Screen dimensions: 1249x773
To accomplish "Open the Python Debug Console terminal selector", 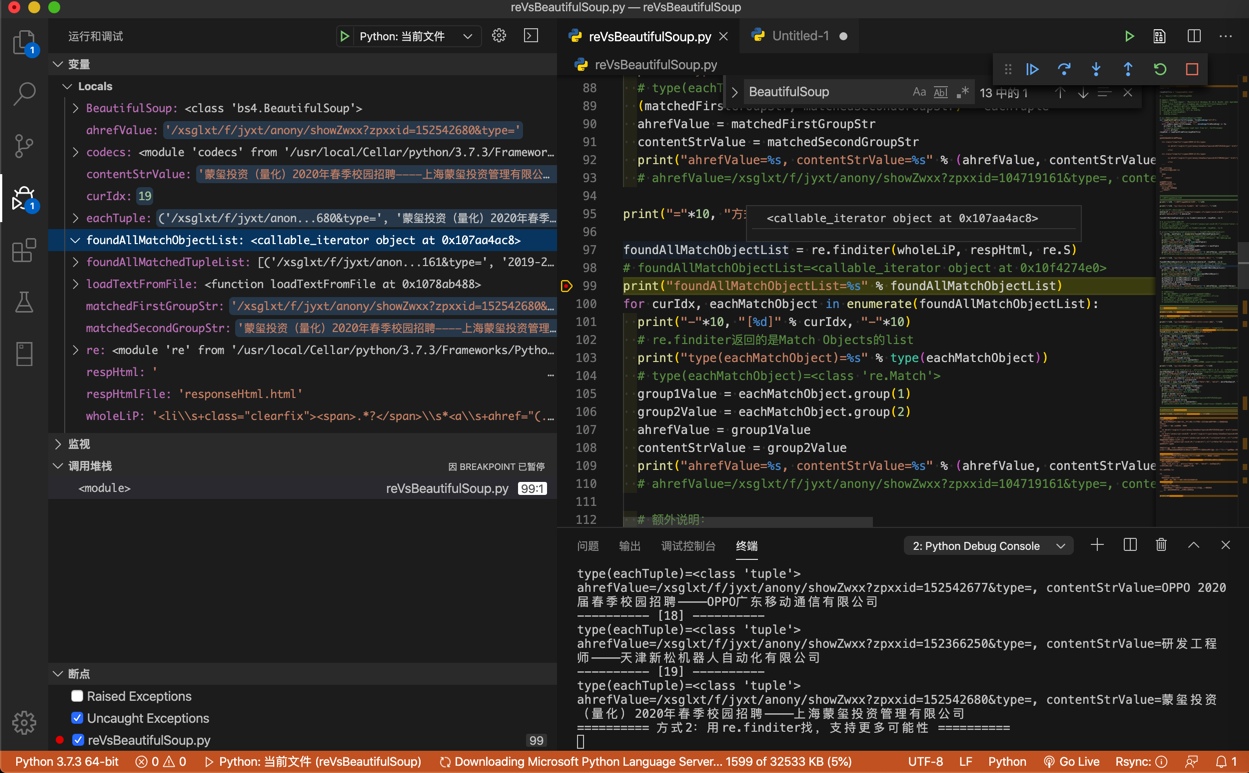I will pos(988,546).
